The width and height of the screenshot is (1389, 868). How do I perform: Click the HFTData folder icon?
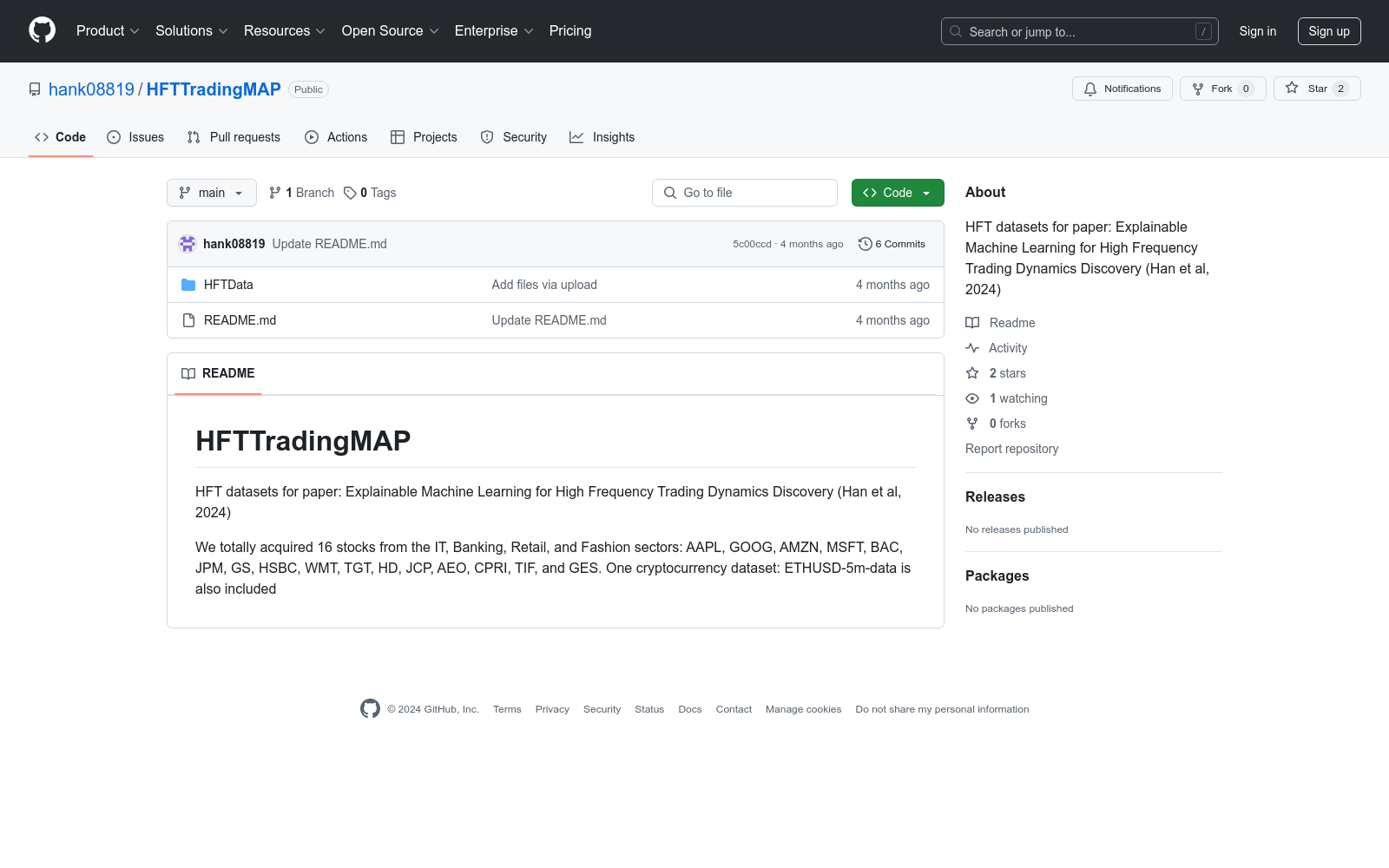pos(188,285)
